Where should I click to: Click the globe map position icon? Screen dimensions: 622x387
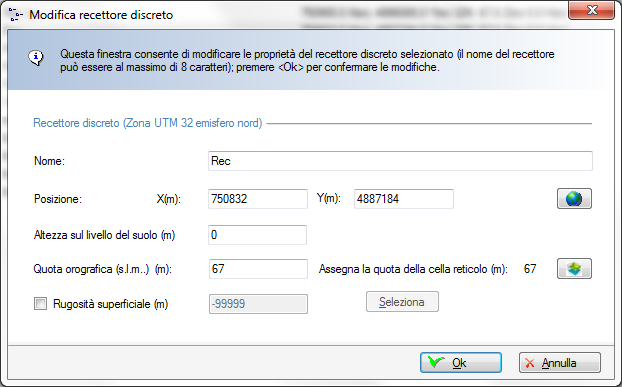pos(574,198)
